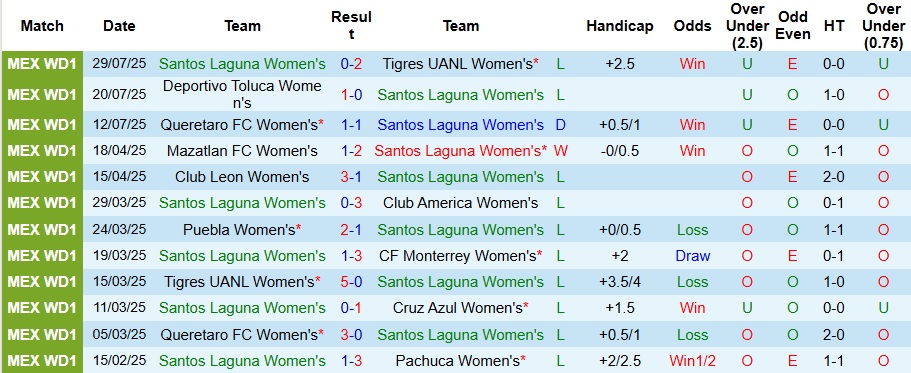Select the Draw odds result for Monterrey match
This screenshot has width=911, height=373.
693,256
